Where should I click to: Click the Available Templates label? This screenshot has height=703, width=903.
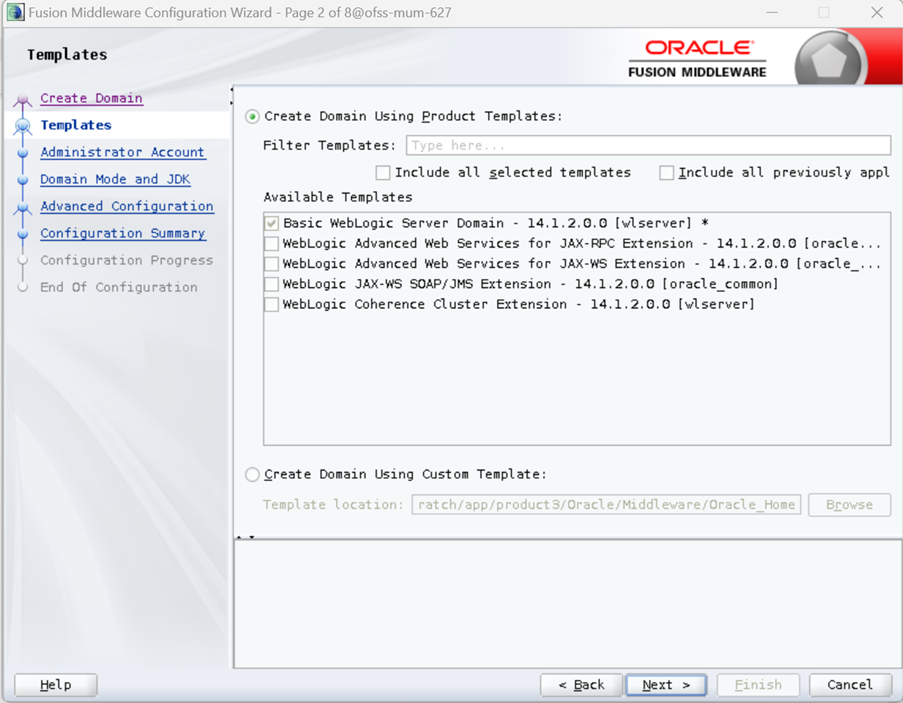(x=338, y=197)
